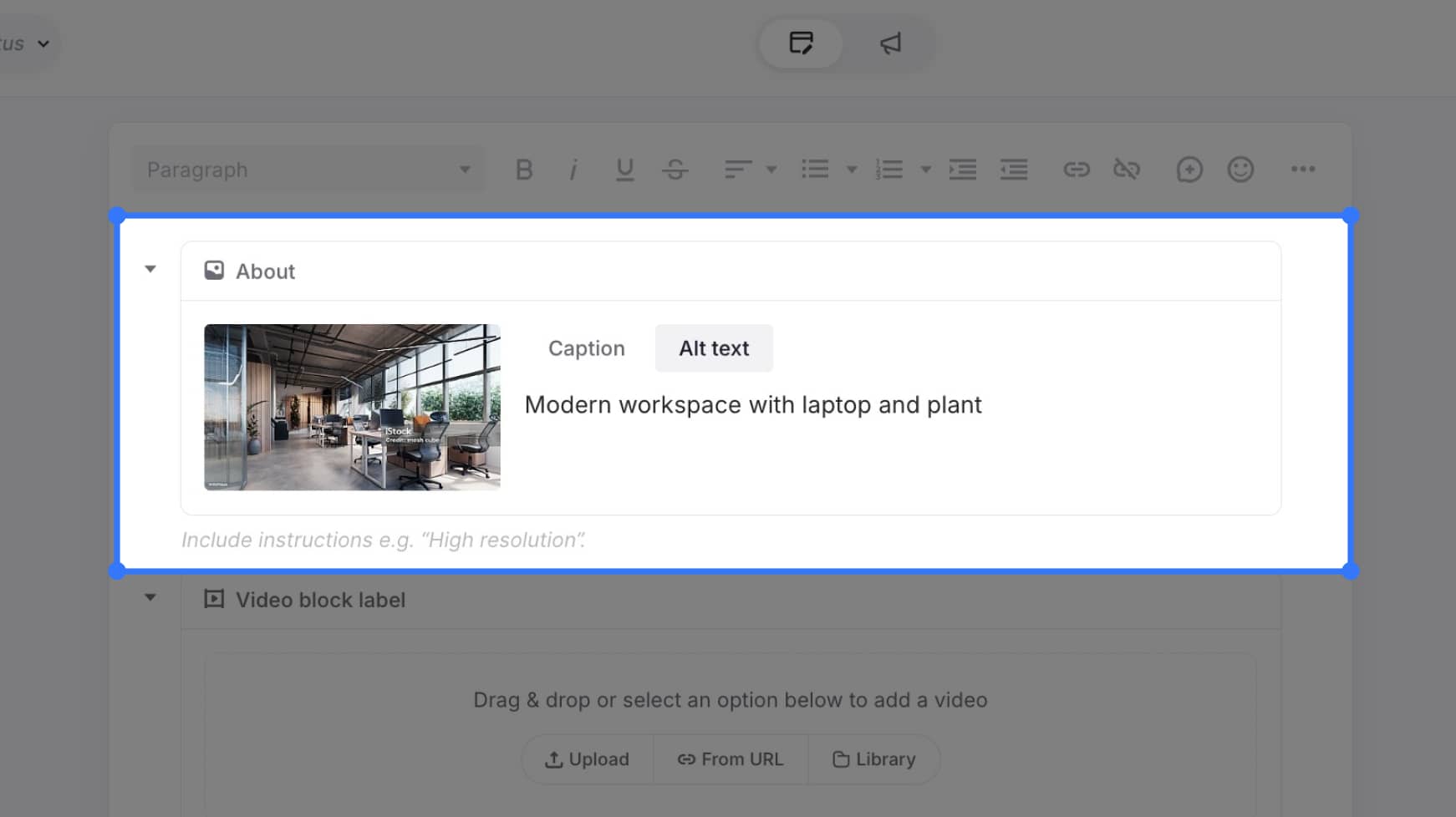
Task: Collapse the About image block
Action: 150,269
